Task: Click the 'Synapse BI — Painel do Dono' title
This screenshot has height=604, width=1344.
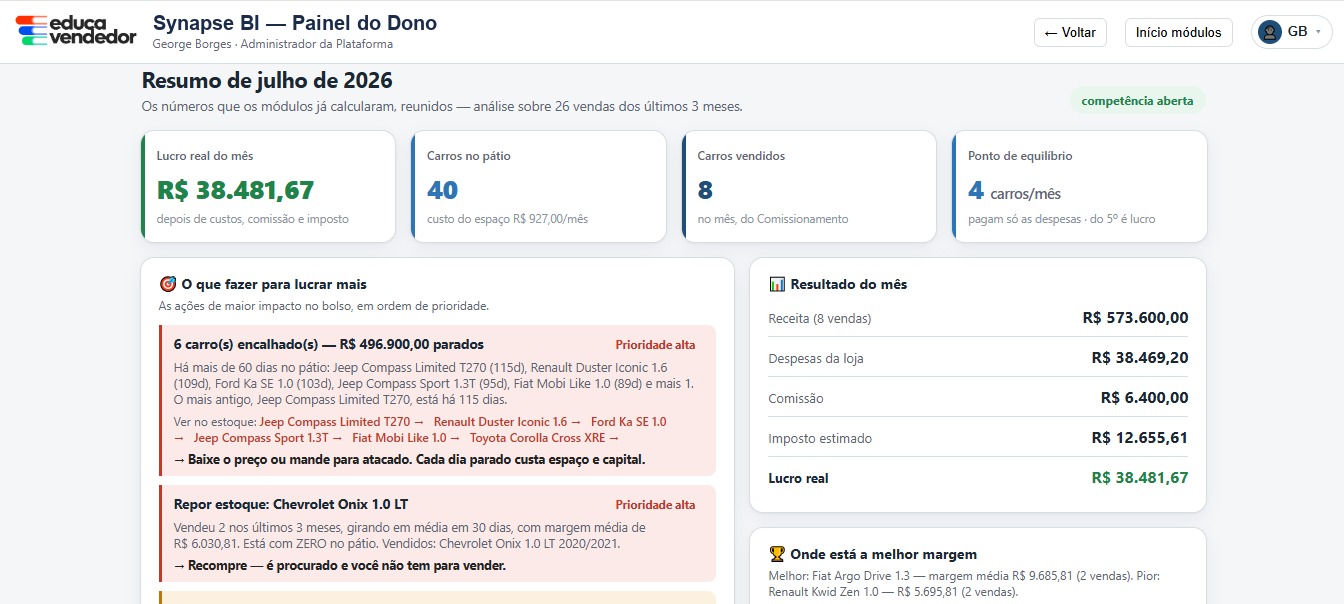Action: (x=294, y=23)
